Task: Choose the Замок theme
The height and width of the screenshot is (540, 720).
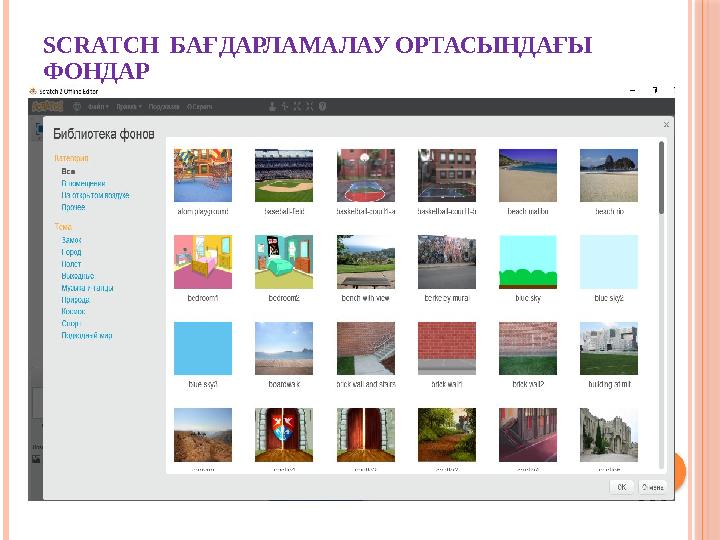Action: click(71, 240)
